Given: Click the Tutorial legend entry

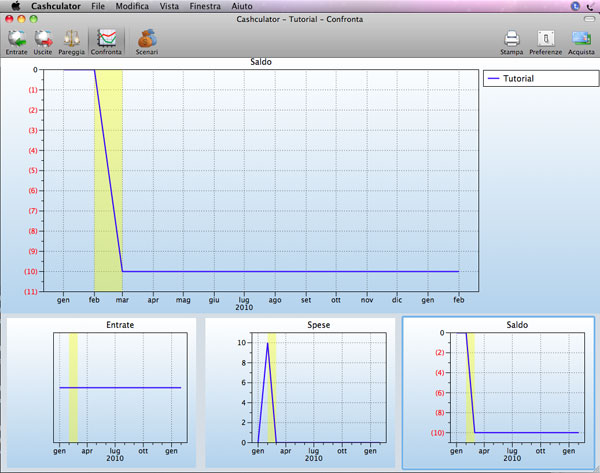Looking at the screenshot, I should [x=517, y=78].
